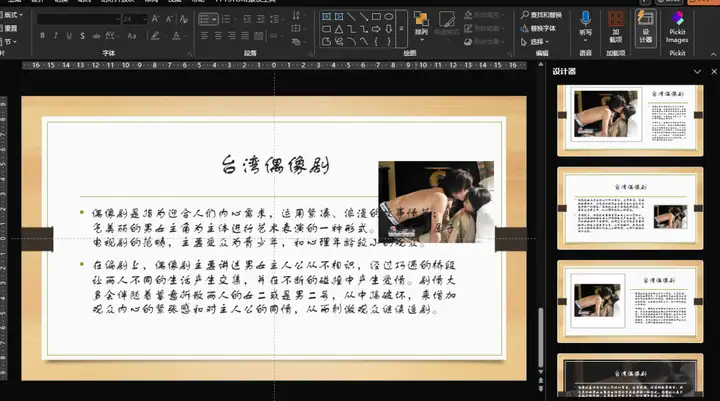The width and height of the screenshot is (720, 401).
Task: Close the 设计器 Designer pane
Action: pyautogui.click(x=714, y=72)
